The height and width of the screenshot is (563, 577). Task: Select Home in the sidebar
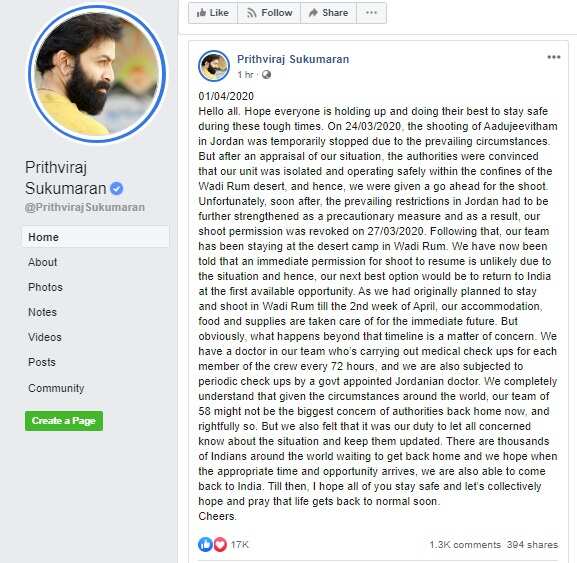[96, 237]
